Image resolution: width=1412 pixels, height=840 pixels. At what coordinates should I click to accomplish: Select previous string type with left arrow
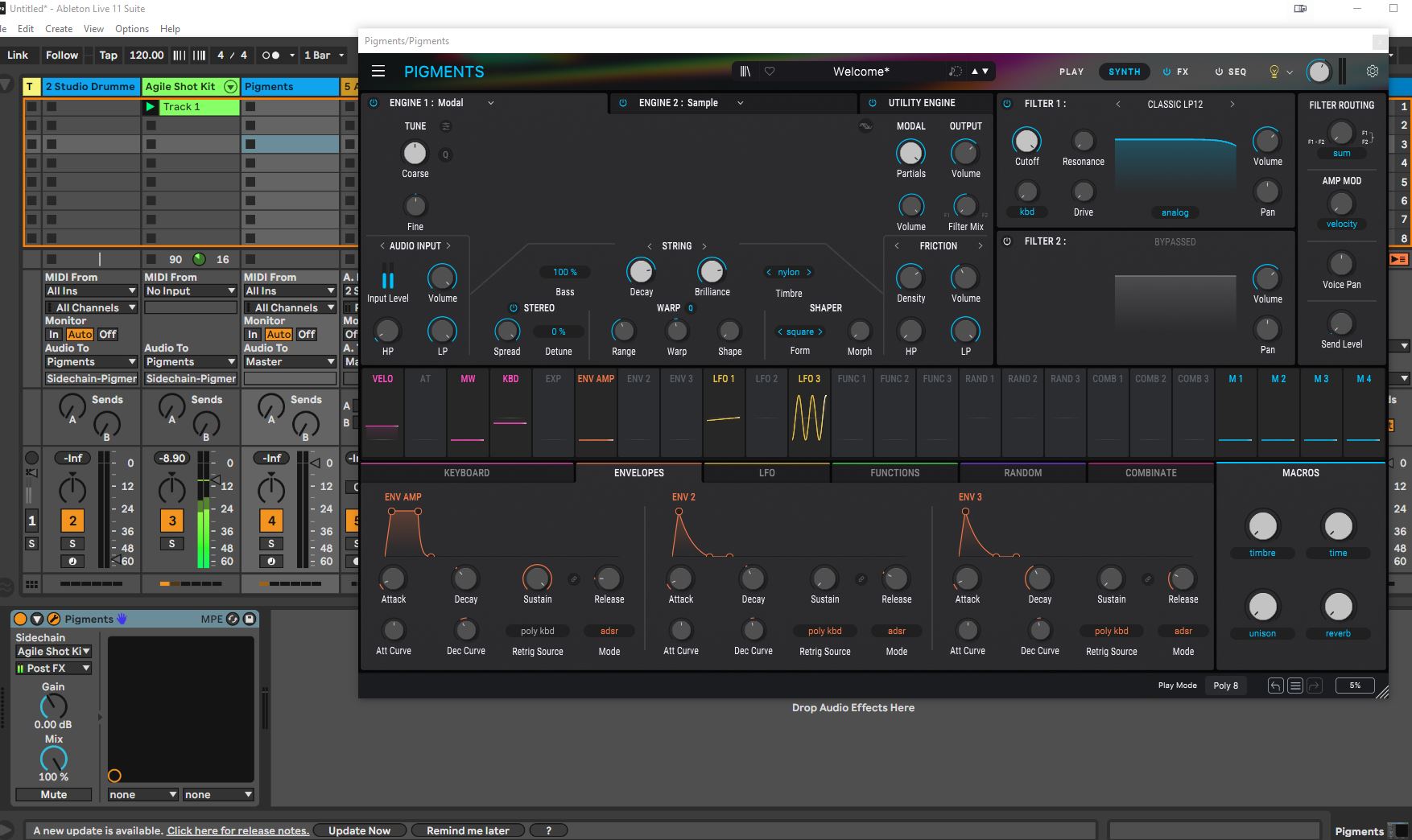click(x=649, y=246)
